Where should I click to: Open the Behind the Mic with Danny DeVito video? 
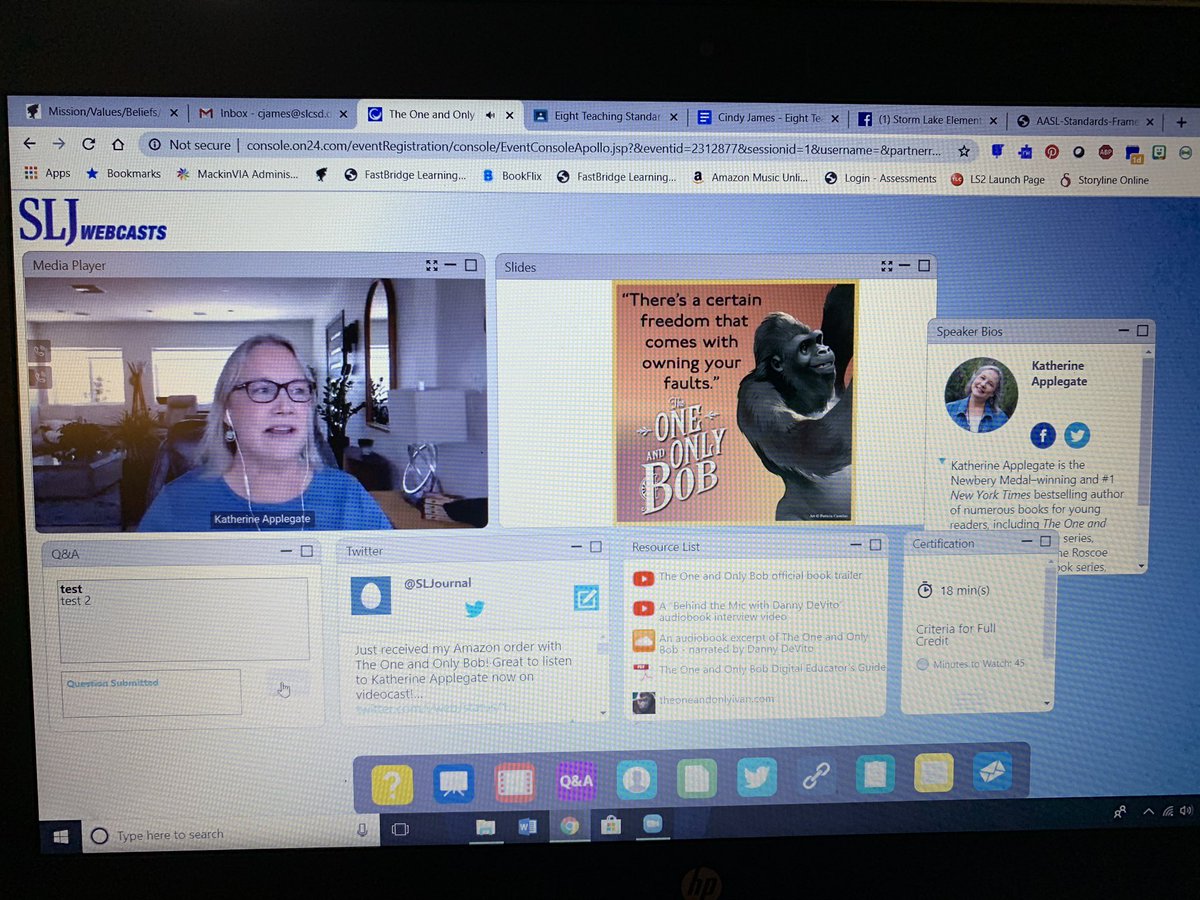(749, 612)
